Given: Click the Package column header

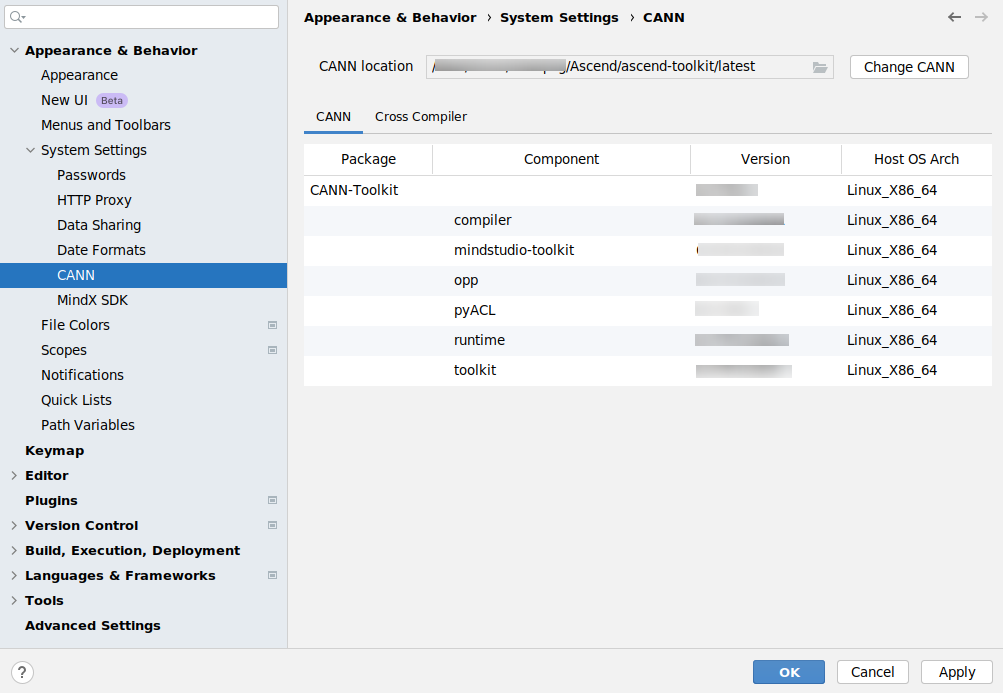Looking at the screenshot, I should (x=368, y=159).
